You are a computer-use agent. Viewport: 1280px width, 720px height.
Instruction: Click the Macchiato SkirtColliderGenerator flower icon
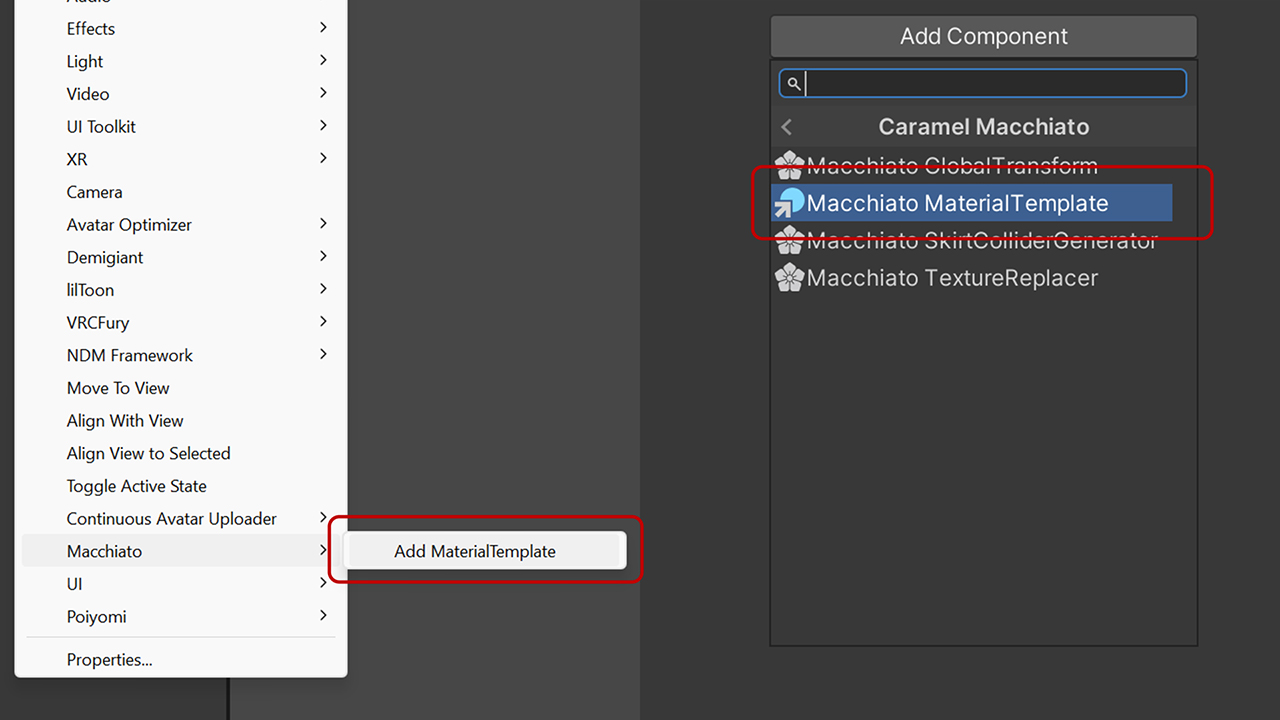(790, 240)
